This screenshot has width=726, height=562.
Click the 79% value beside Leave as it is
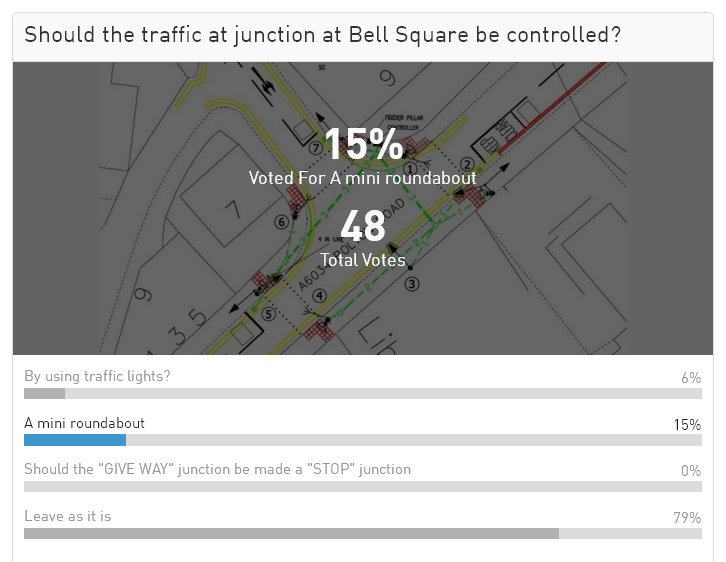(687, 517)
